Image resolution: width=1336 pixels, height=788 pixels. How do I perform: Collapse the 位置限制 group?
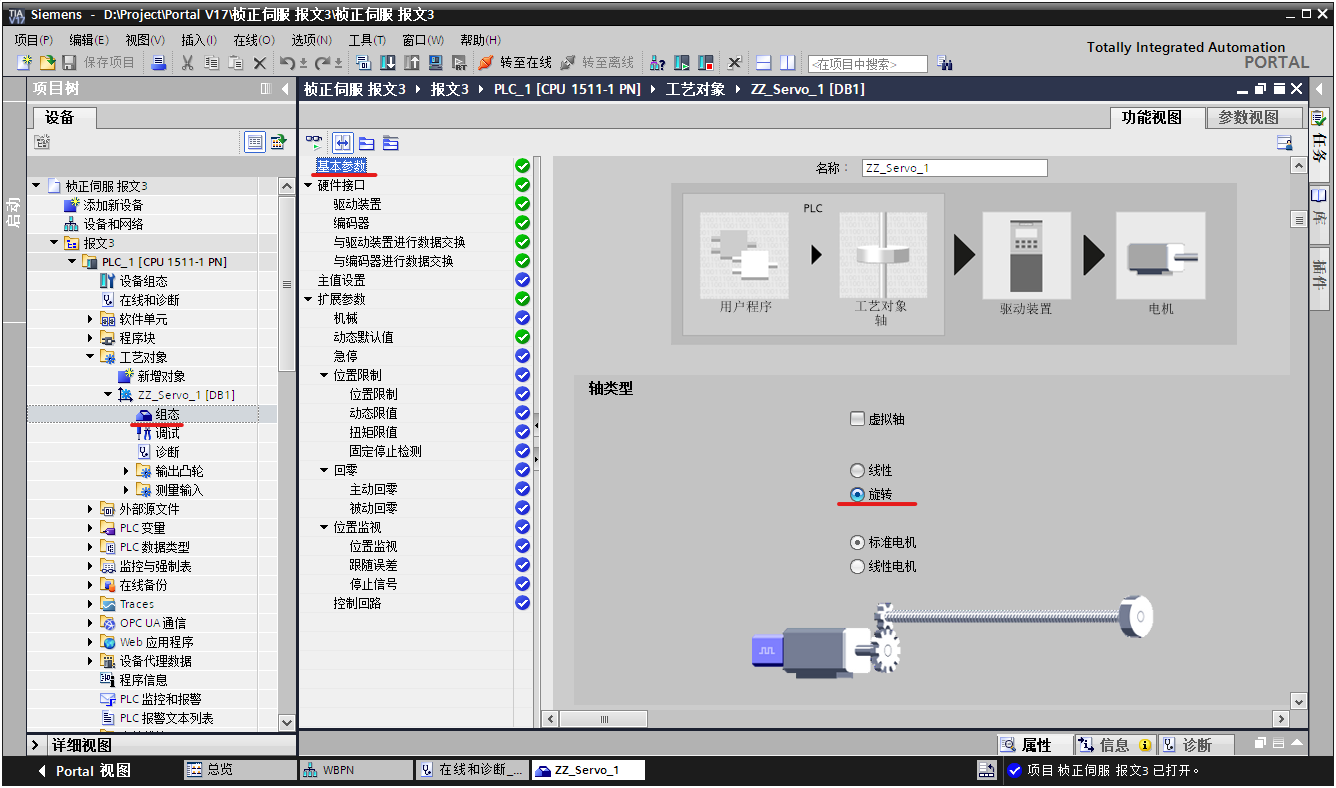pyautogui.click(x=325, y=375)
